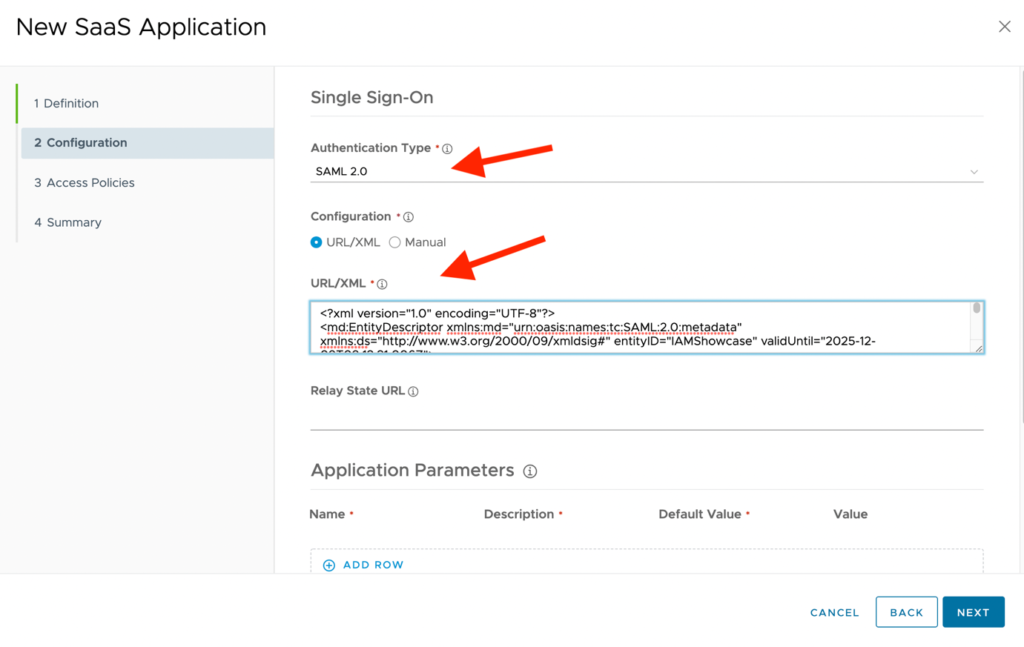Click the info icon beside Authentication Type

pyautogui.click(x=447, y=147)
